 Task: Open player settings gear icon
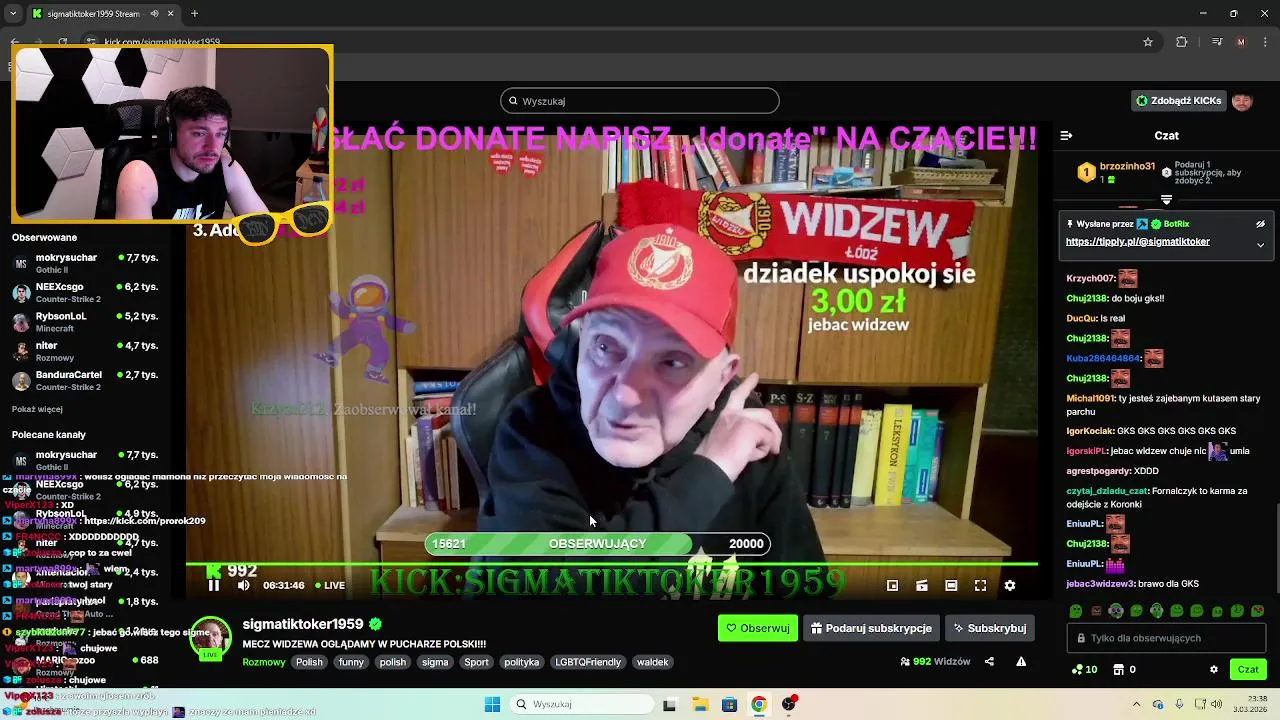pos(1010,586)
